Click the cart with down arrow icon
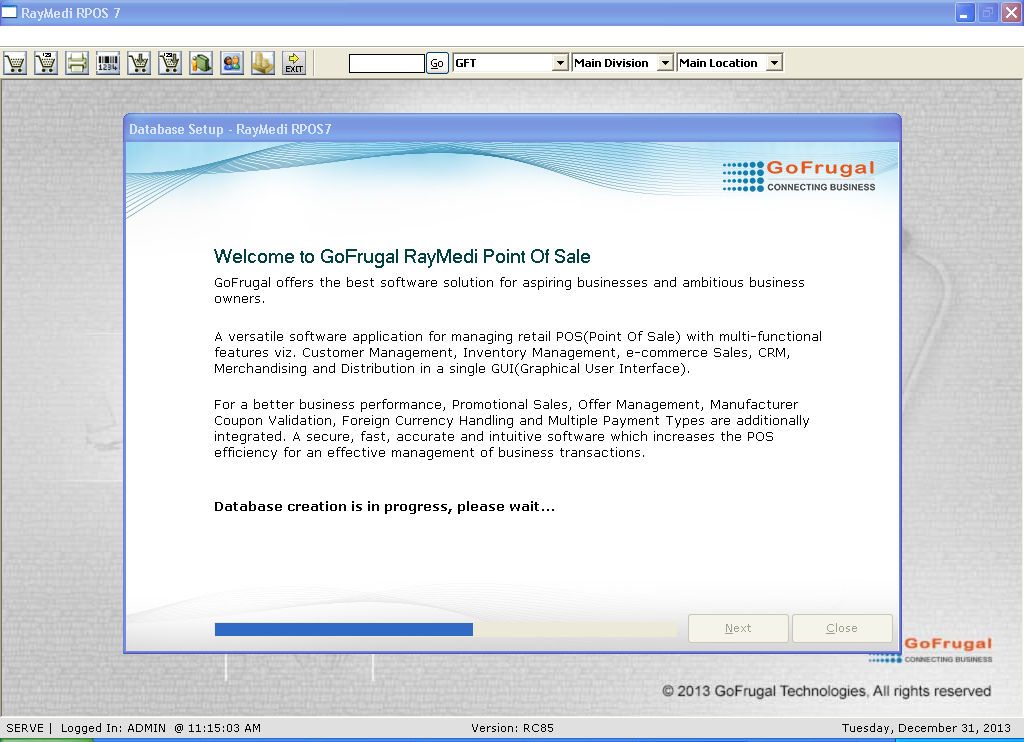 click(139, 63)
